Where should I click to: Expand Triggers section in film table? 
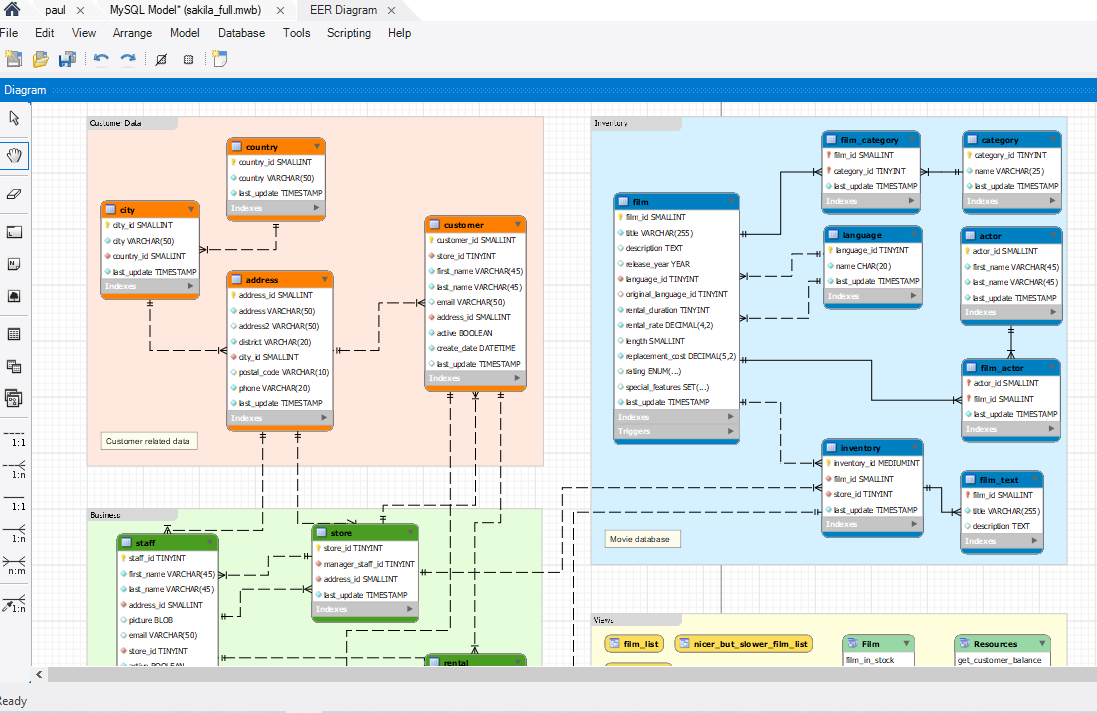click(x=730, y=431)
